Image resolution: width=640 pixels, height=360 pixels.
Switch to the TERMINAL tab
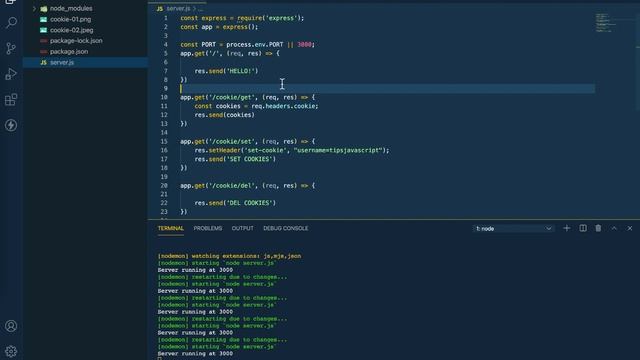pyautogui.click(x=171, y=228)
